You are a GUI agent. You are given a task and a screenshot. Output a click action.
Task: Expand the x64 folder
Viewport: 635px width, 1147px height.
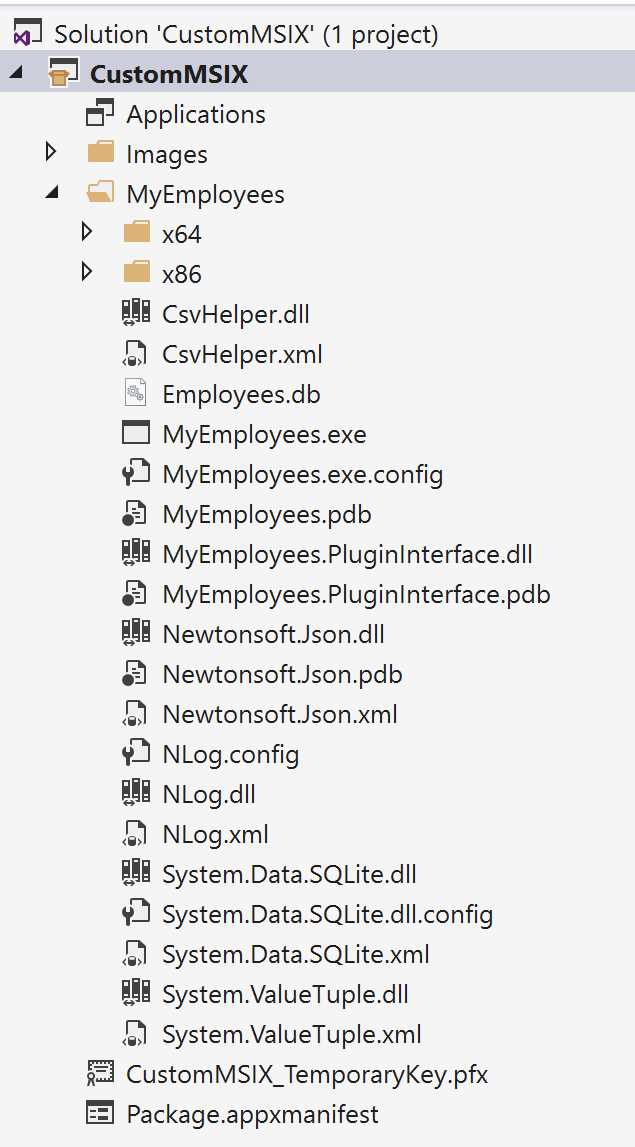click(87, 232)
